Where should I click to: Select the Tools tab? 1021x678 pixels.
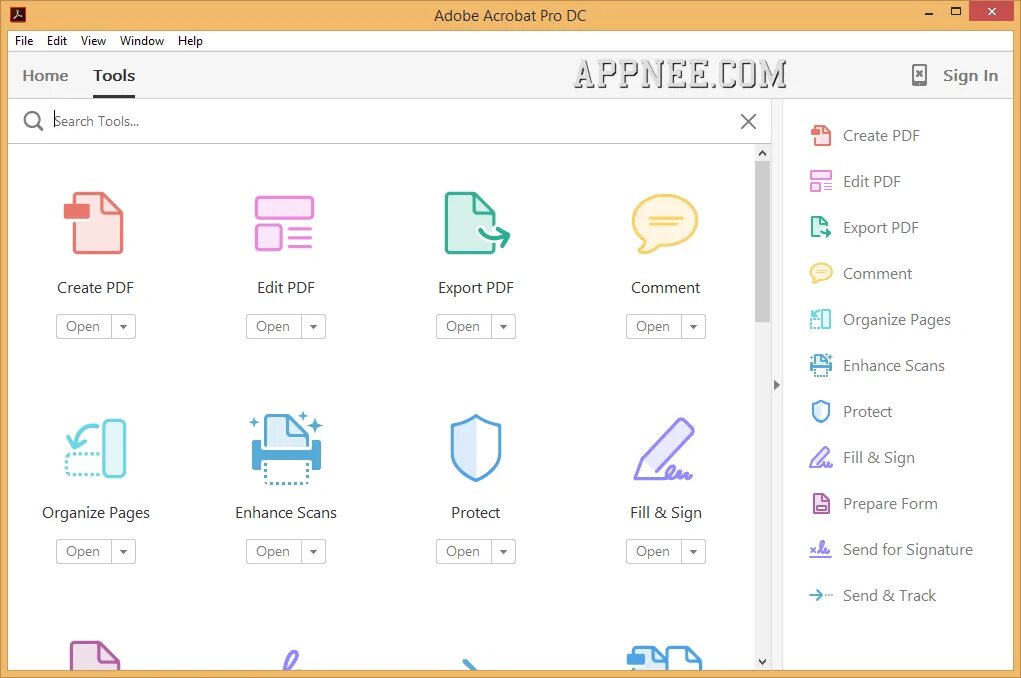point(114,76)
